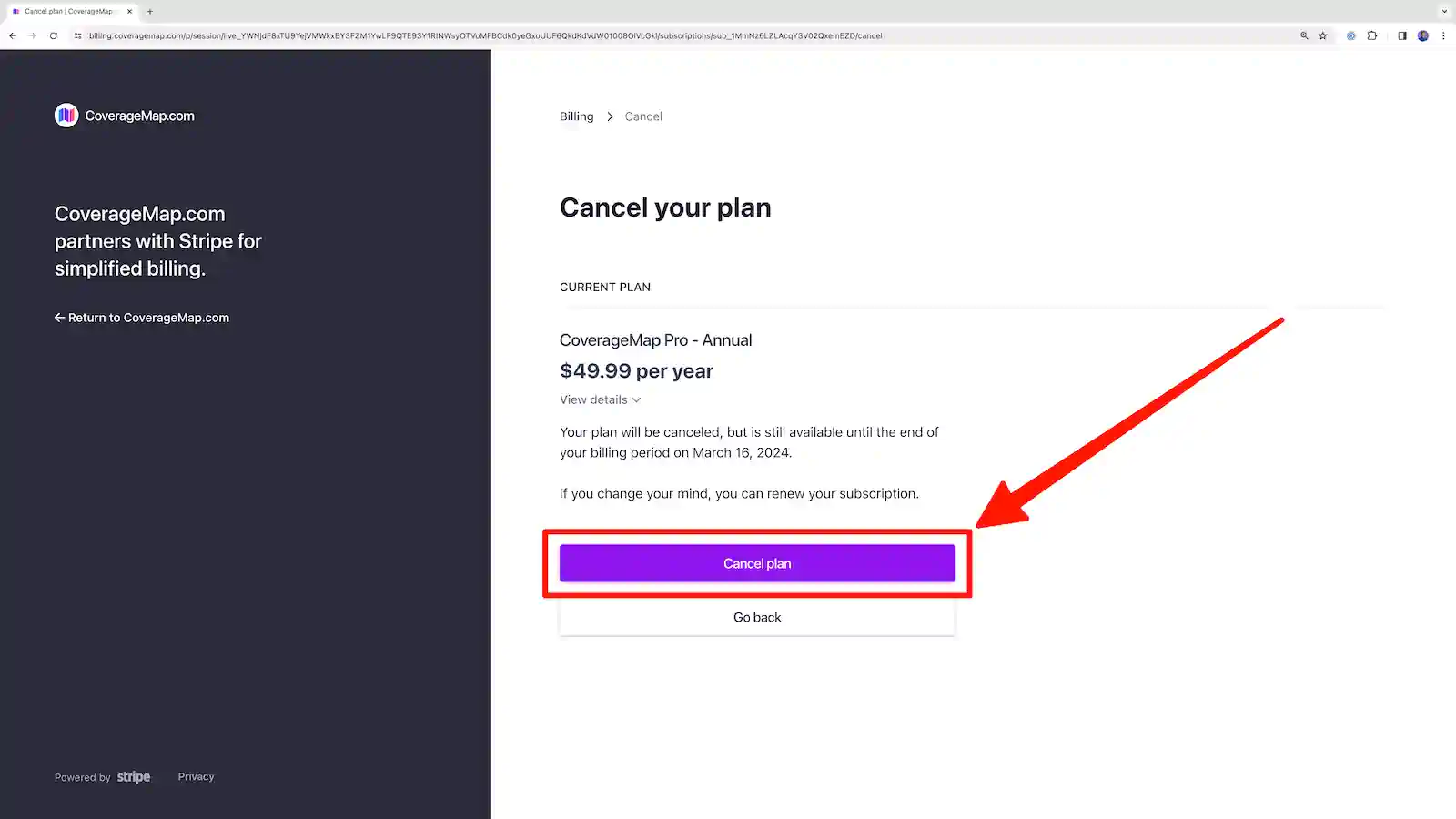
Task: Open the Privacy link
Action: (x=196, y=776)
